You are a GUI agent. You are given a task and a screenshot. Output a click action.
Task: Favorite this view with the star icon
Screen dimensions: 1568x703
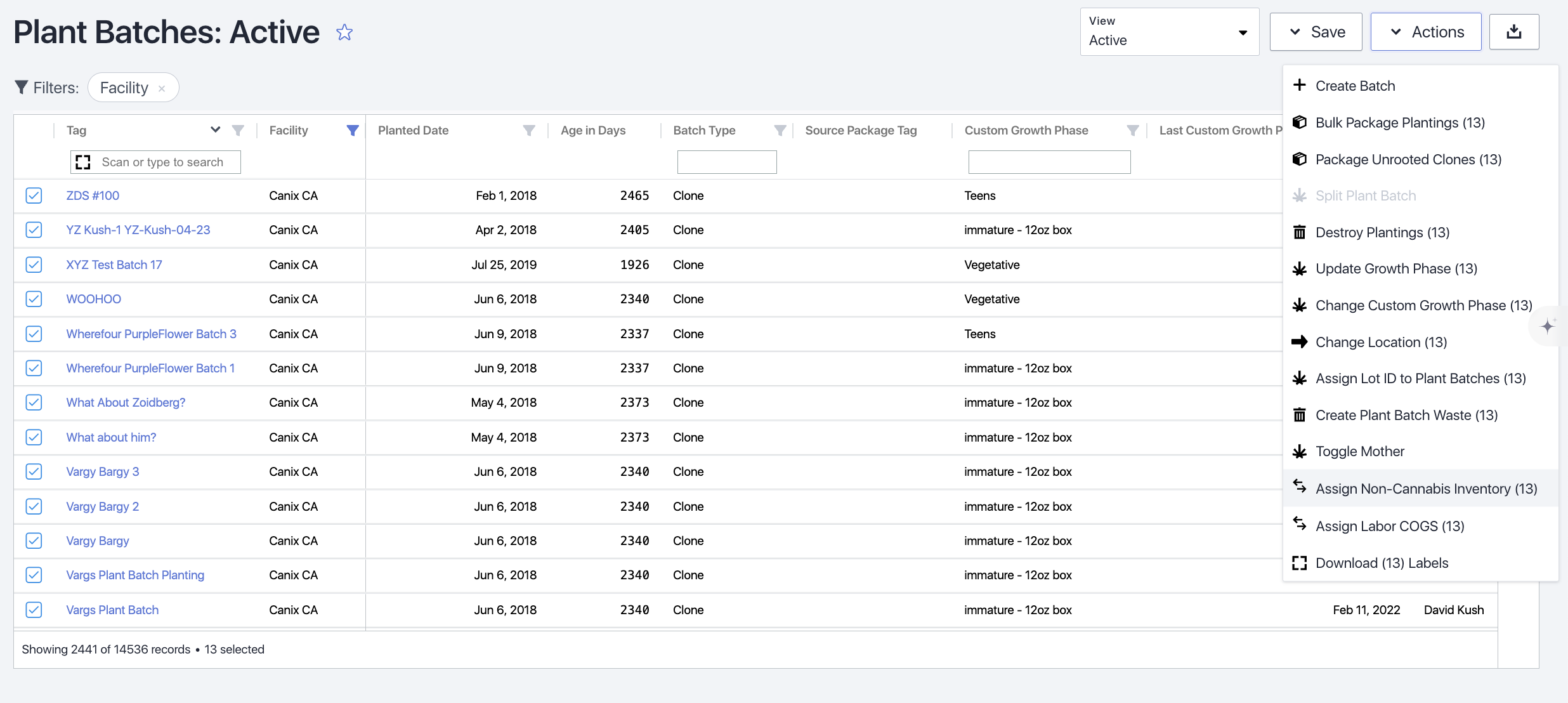pyautogui.click(x=344, y=32)
